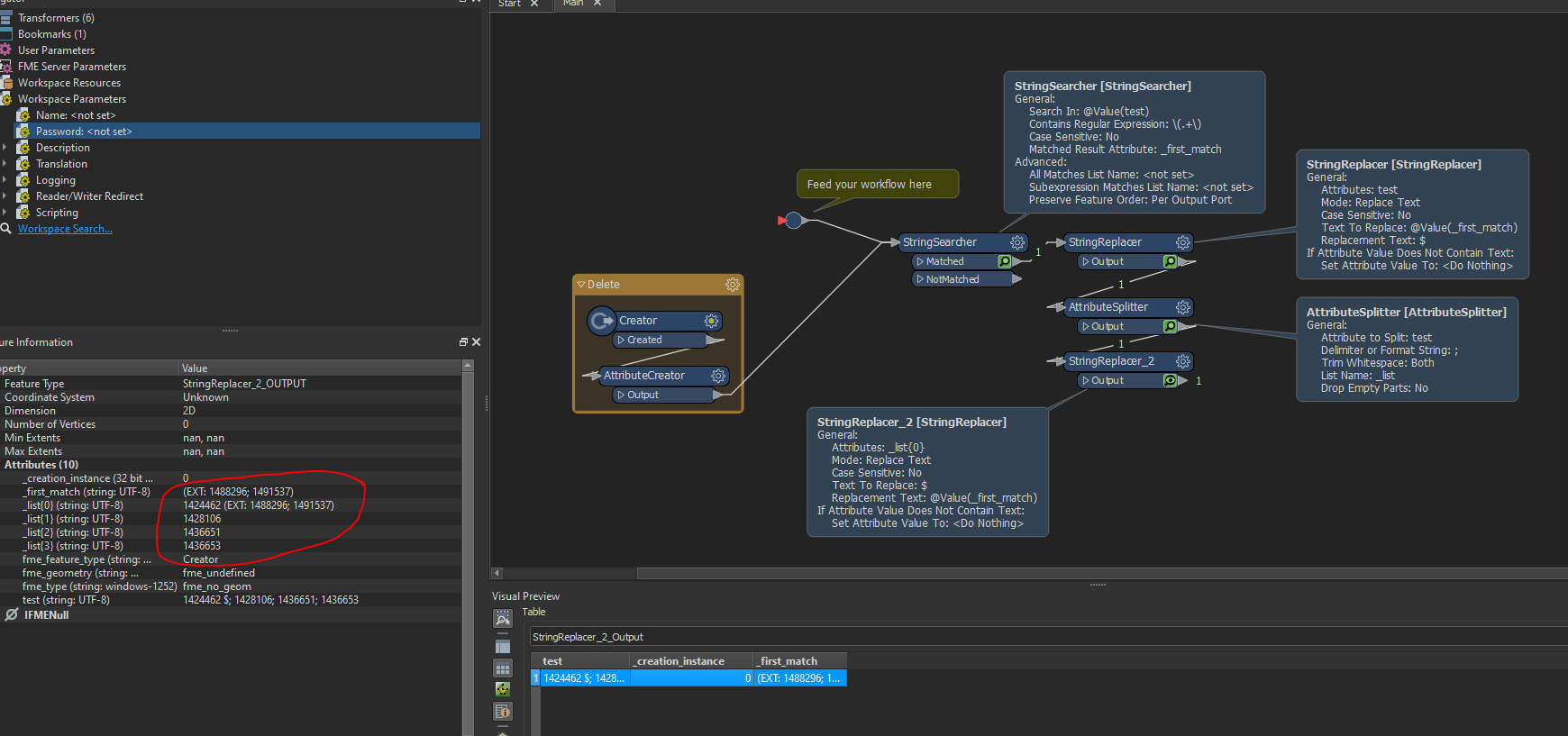Open StringReplacer transformer parameters gear
The width and height of the screenshot is (1568, 736).
click(1183, 242)
